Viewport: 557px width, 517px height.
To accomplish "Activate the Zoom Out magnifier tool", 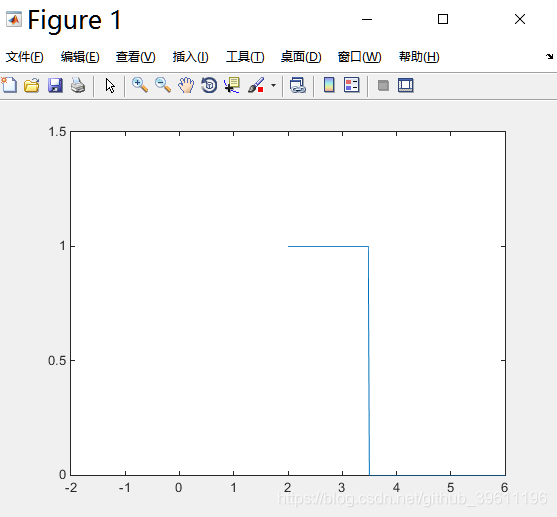I will [x=163, y=85].
